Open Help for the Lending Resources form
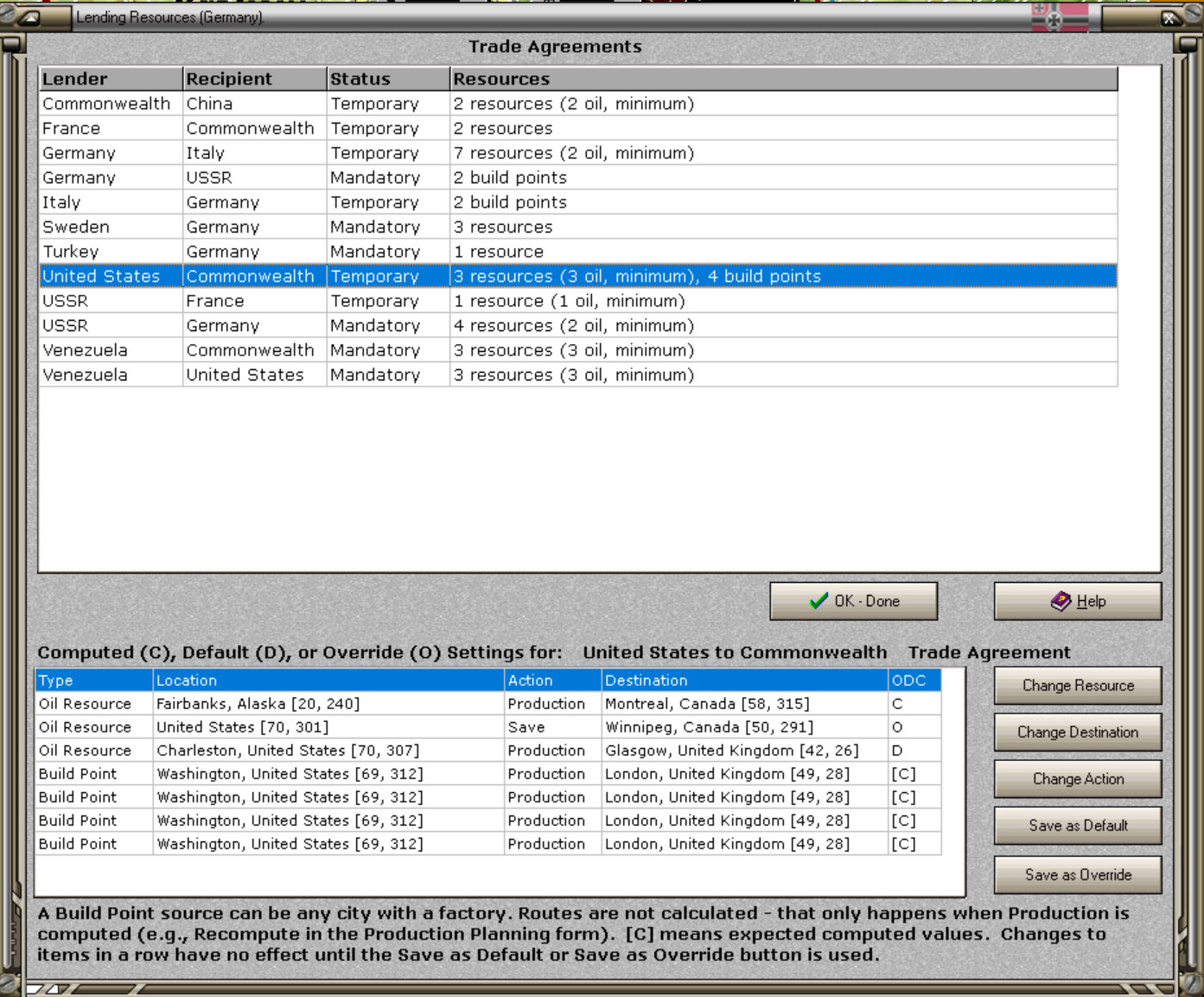The image size is (1204, 997). pyautogui.click(x=1077, y=601)
